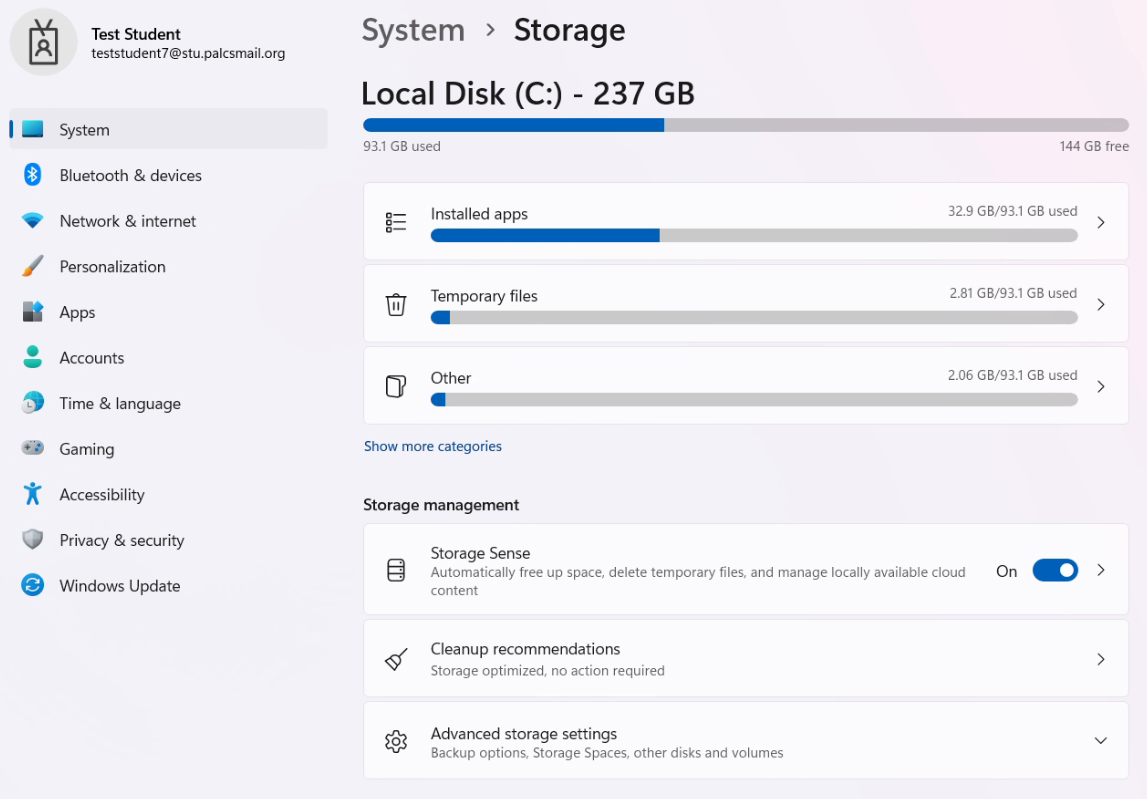
Task: Click the Backup options, Storage Spaces description
Action: pos(606,752)
